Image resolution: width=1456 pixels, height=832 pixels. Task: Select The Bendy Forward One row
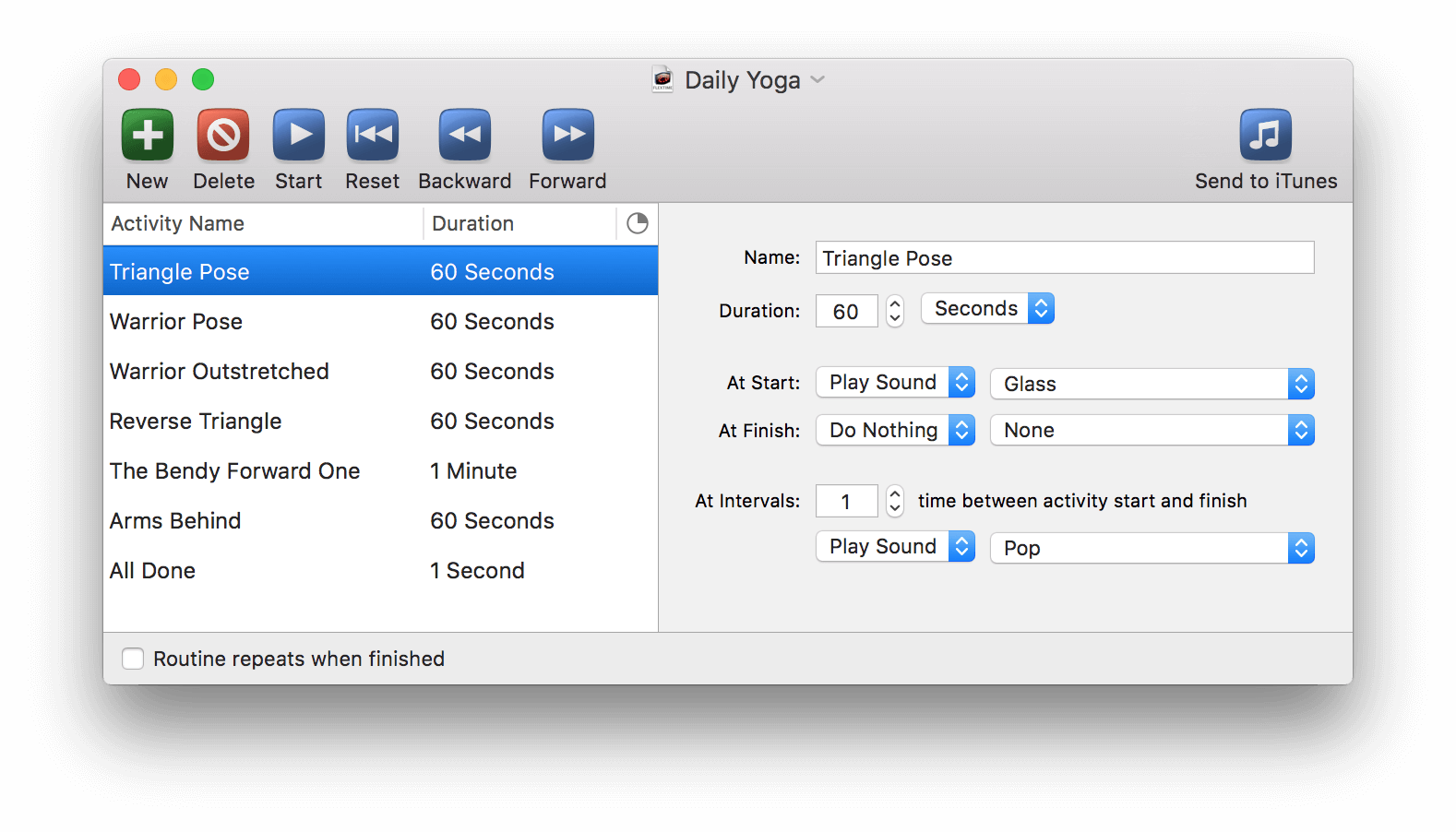click(380, 470)
